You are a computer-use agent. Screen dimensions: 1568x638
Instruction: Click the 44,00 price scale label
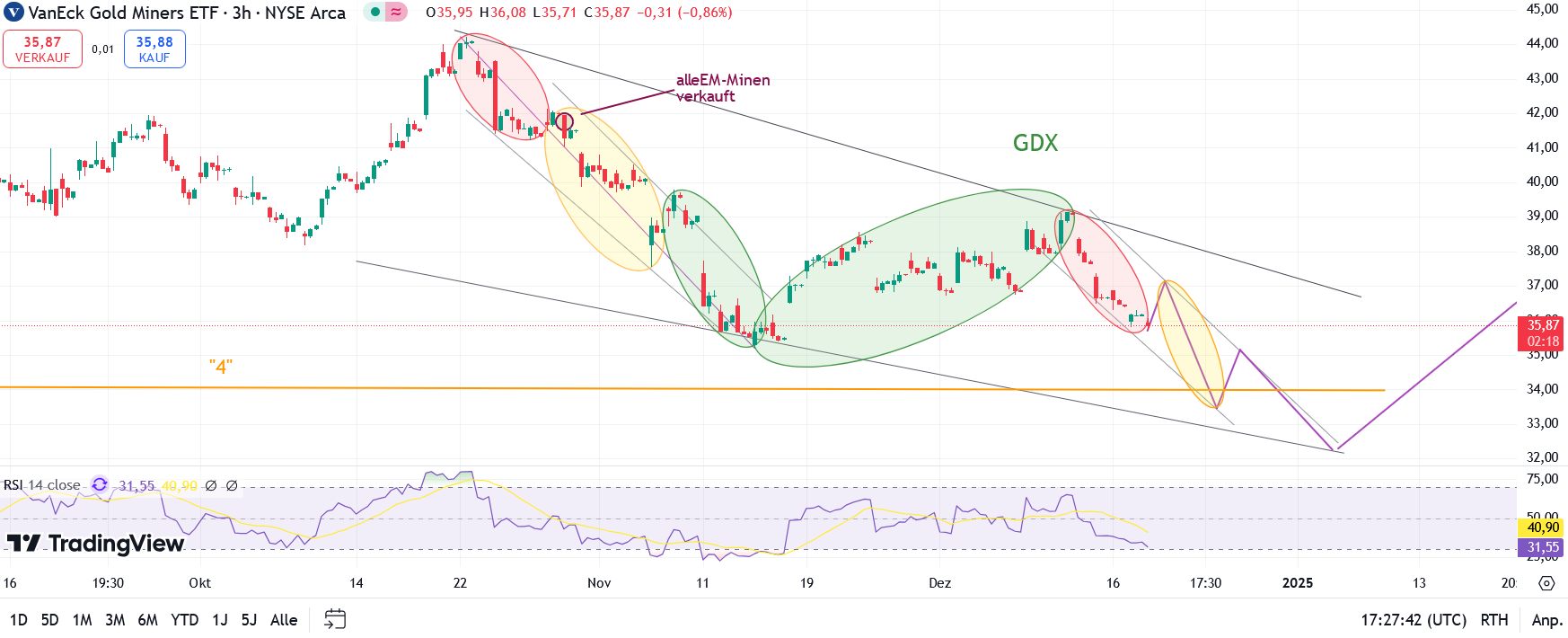[x=1543, y=43]
